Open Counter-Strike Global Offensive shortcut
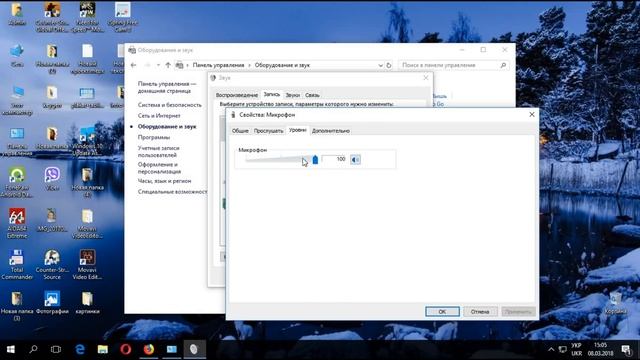 (x=52, y=18)
